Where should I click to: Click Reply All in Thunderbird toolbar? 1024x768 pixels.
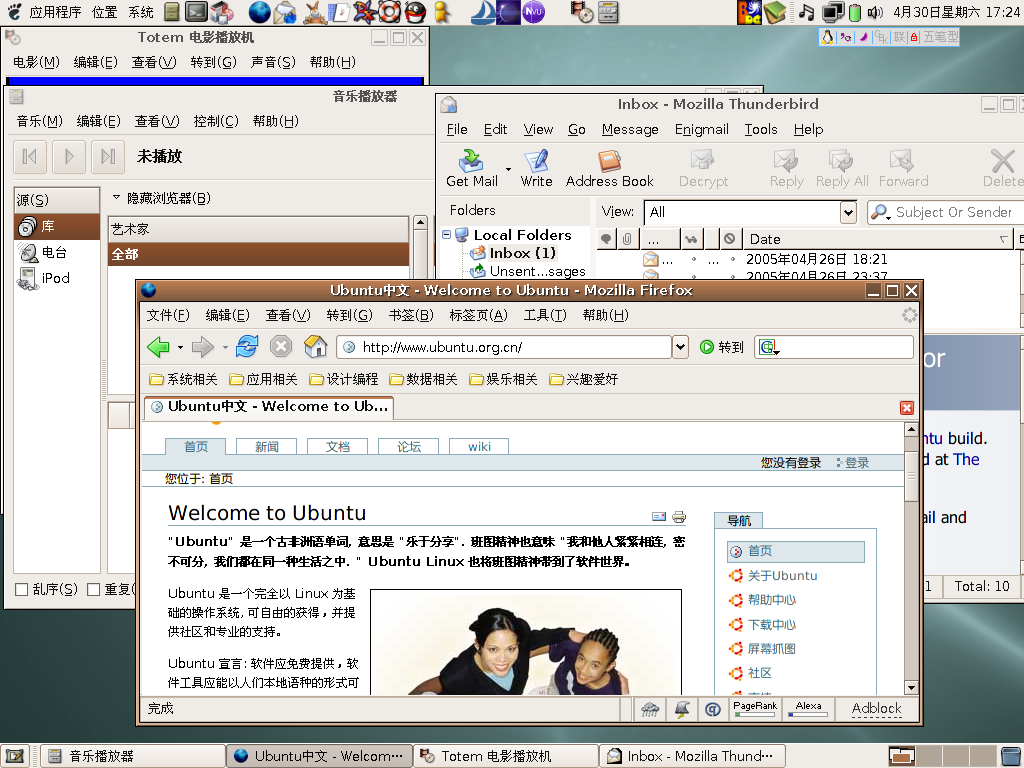click(842, 168)
